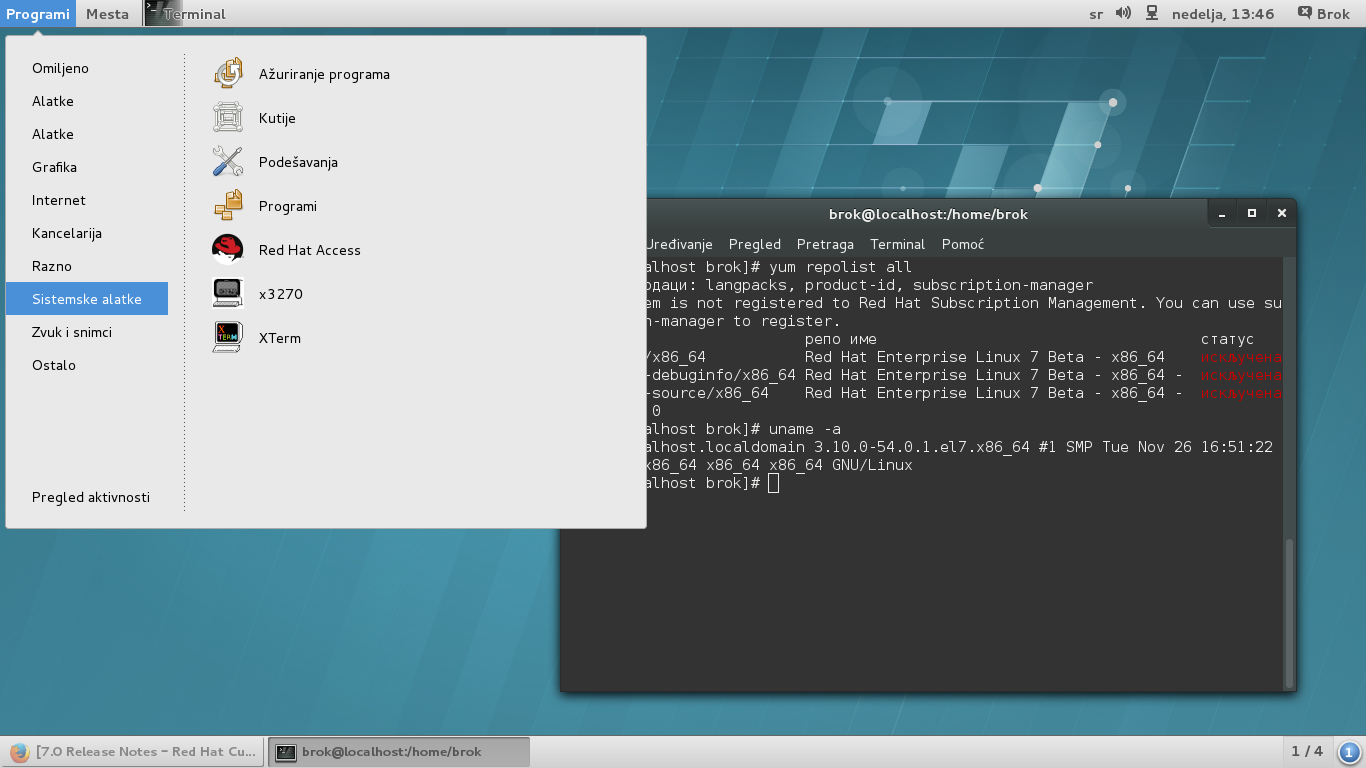1366x768 pixels.
Task: Launch XTerm from its icon
Action: (x=228, y=338)
